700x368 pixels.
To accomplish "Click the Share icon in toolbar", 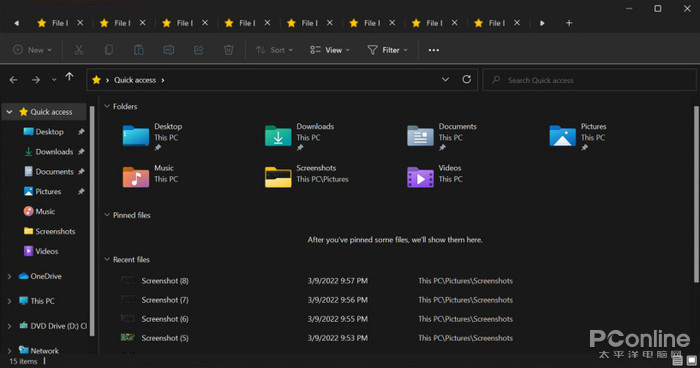I will 199,50.
